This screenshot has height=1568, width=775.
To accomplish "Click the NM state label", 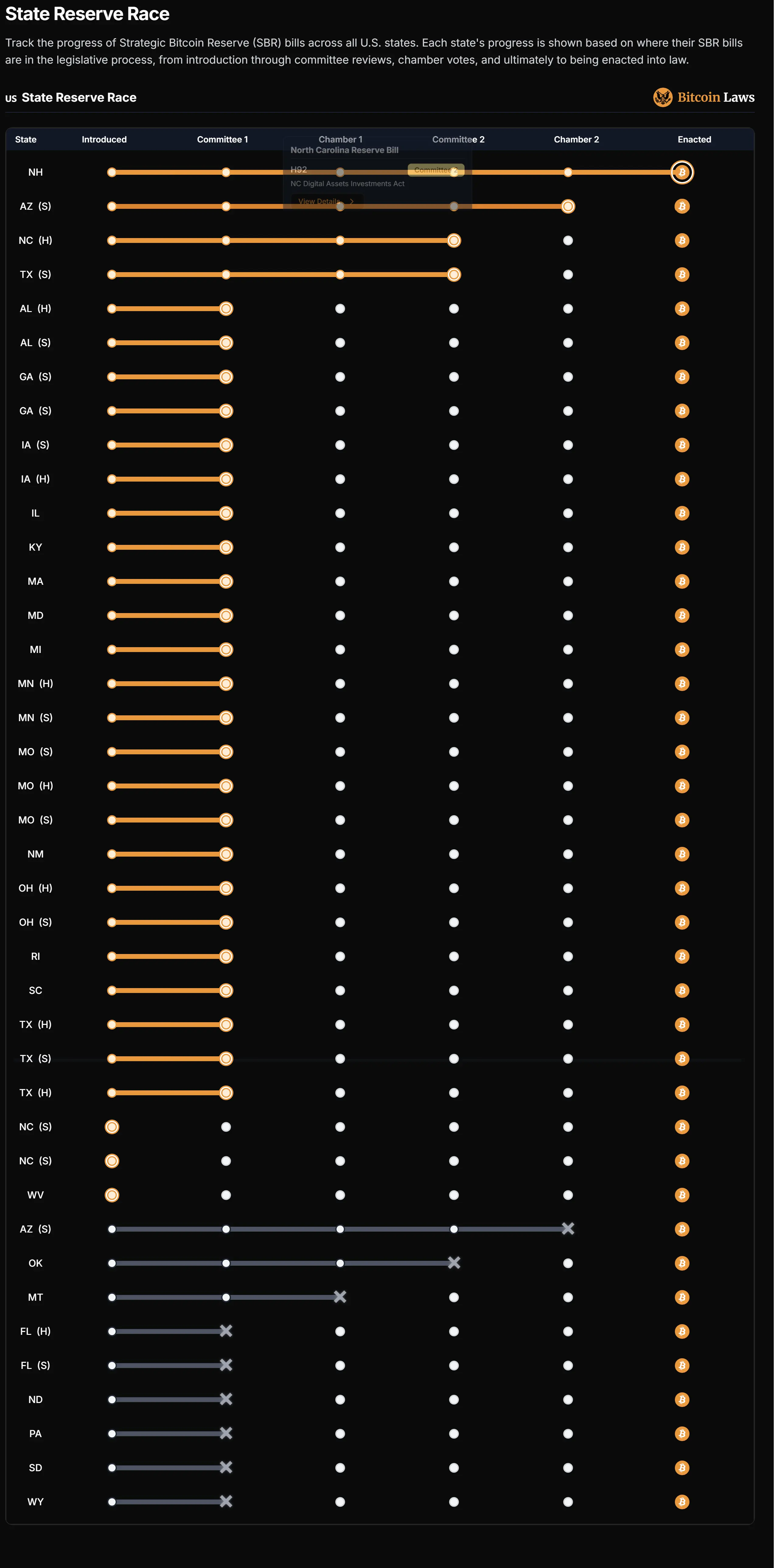I will (x=35, y=854).
